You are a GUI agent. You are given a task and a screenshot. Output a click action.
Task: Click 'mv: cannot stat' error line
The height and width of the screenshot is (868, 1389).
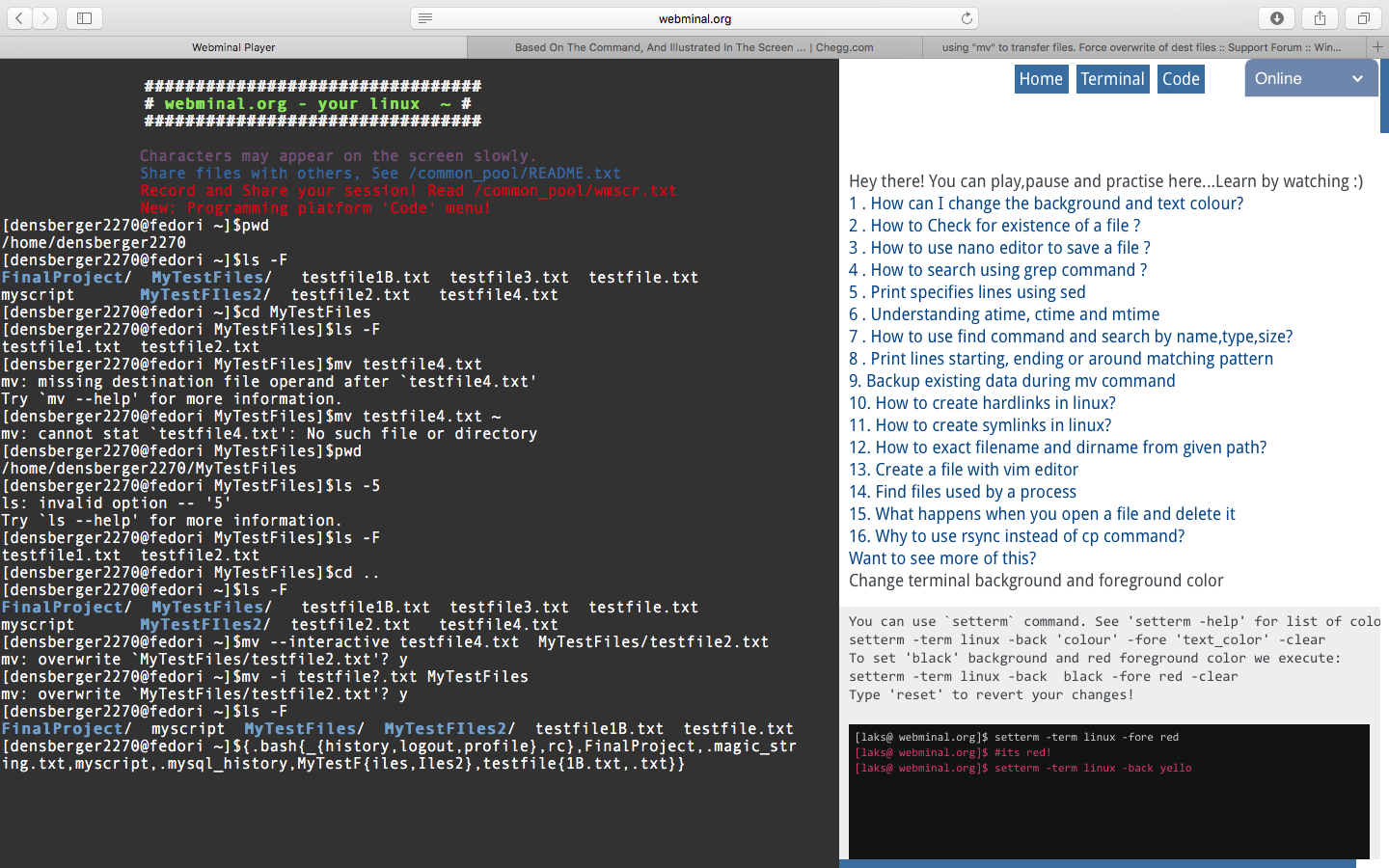click(269, 434)
